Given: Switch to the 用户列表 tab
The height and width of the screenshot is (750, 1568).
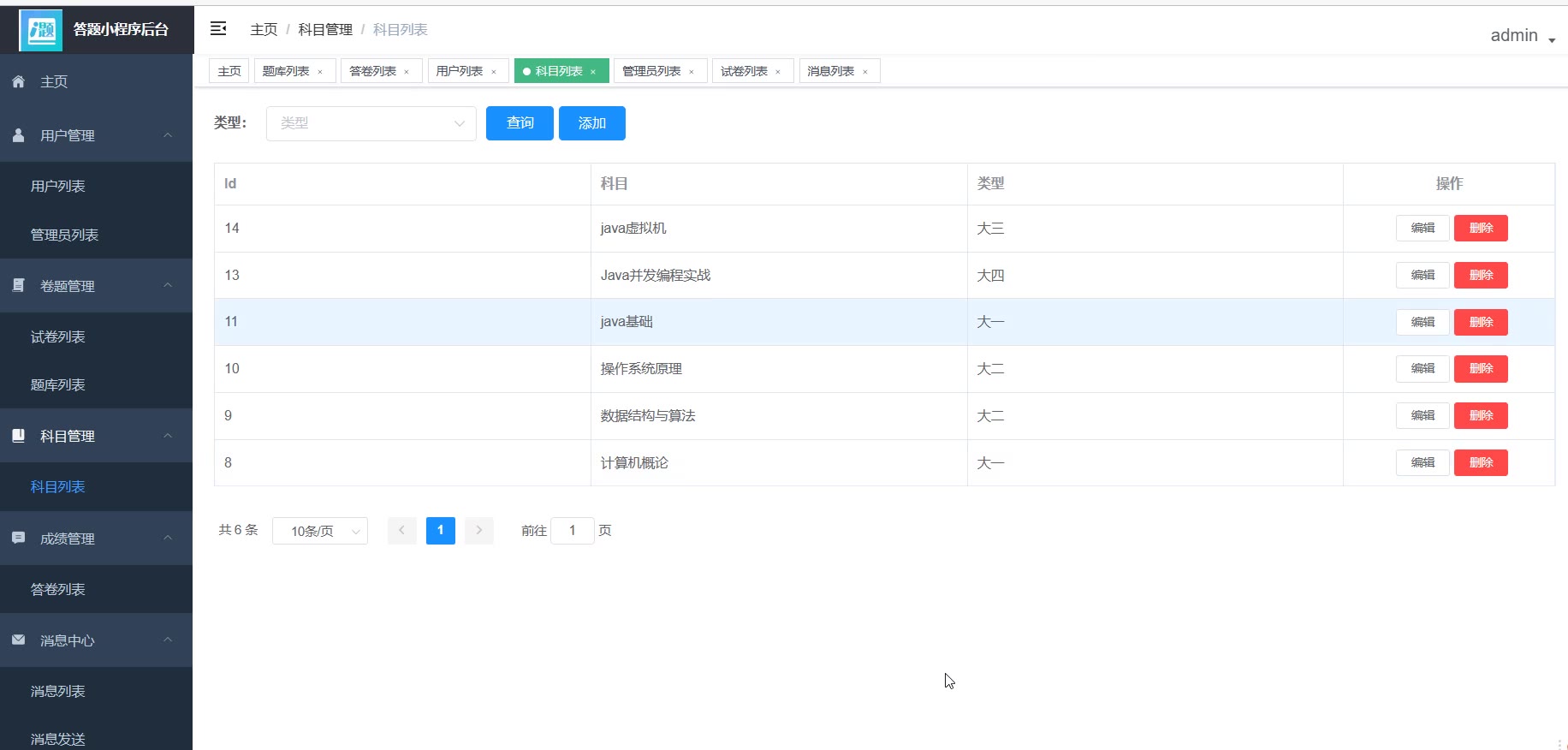Looking at the screenshot, I should [460, 71].
